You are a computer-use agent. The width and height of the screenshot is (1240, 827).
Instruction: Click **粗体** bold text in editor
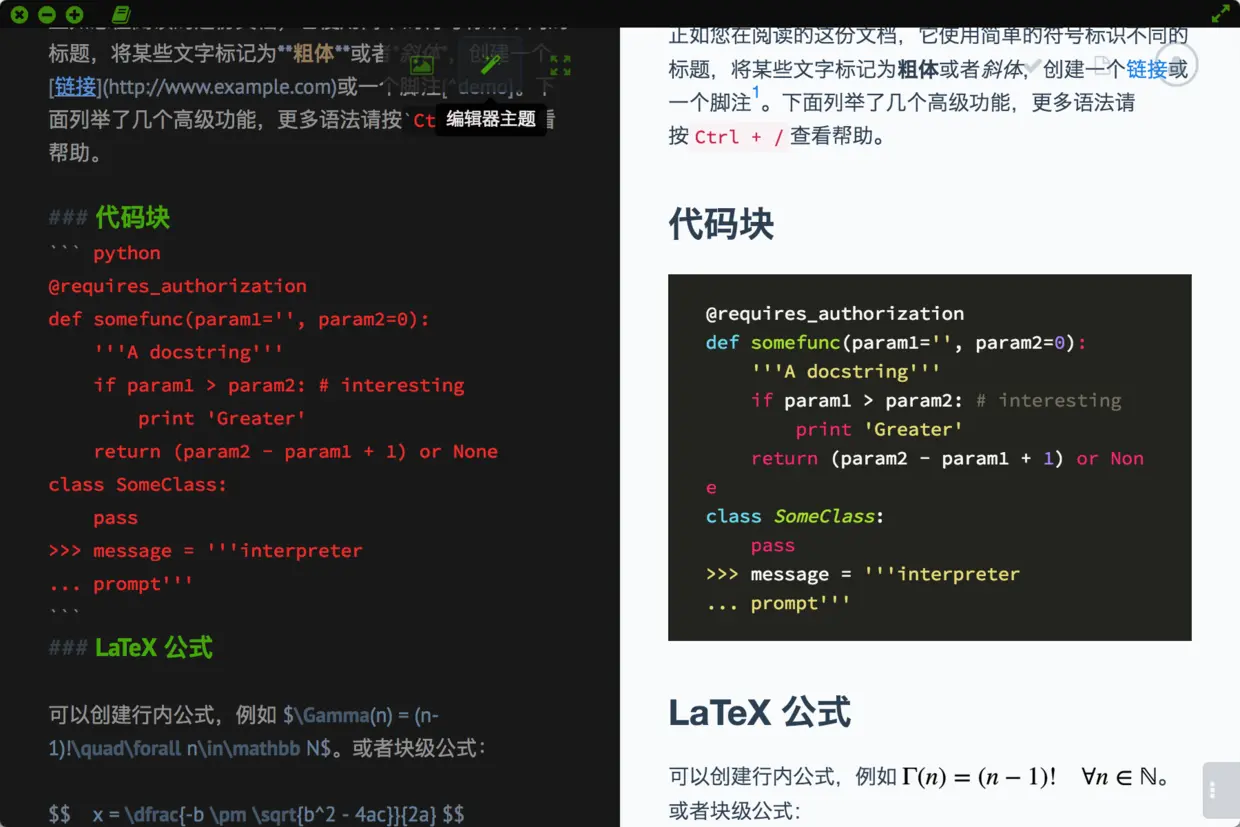(313, 52)
